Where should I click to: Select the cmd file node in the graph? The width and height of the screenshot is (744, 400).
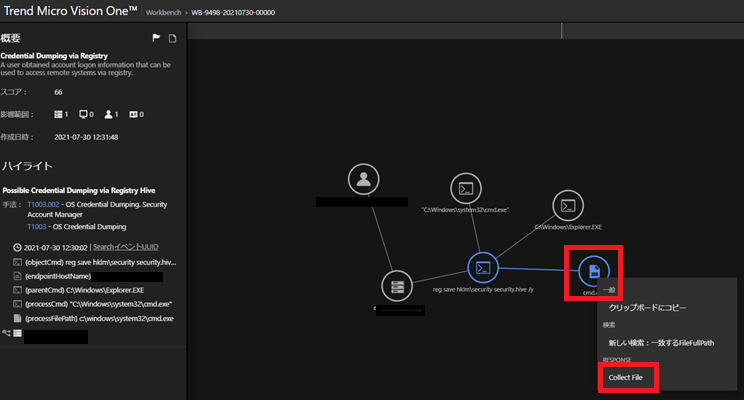594,271
